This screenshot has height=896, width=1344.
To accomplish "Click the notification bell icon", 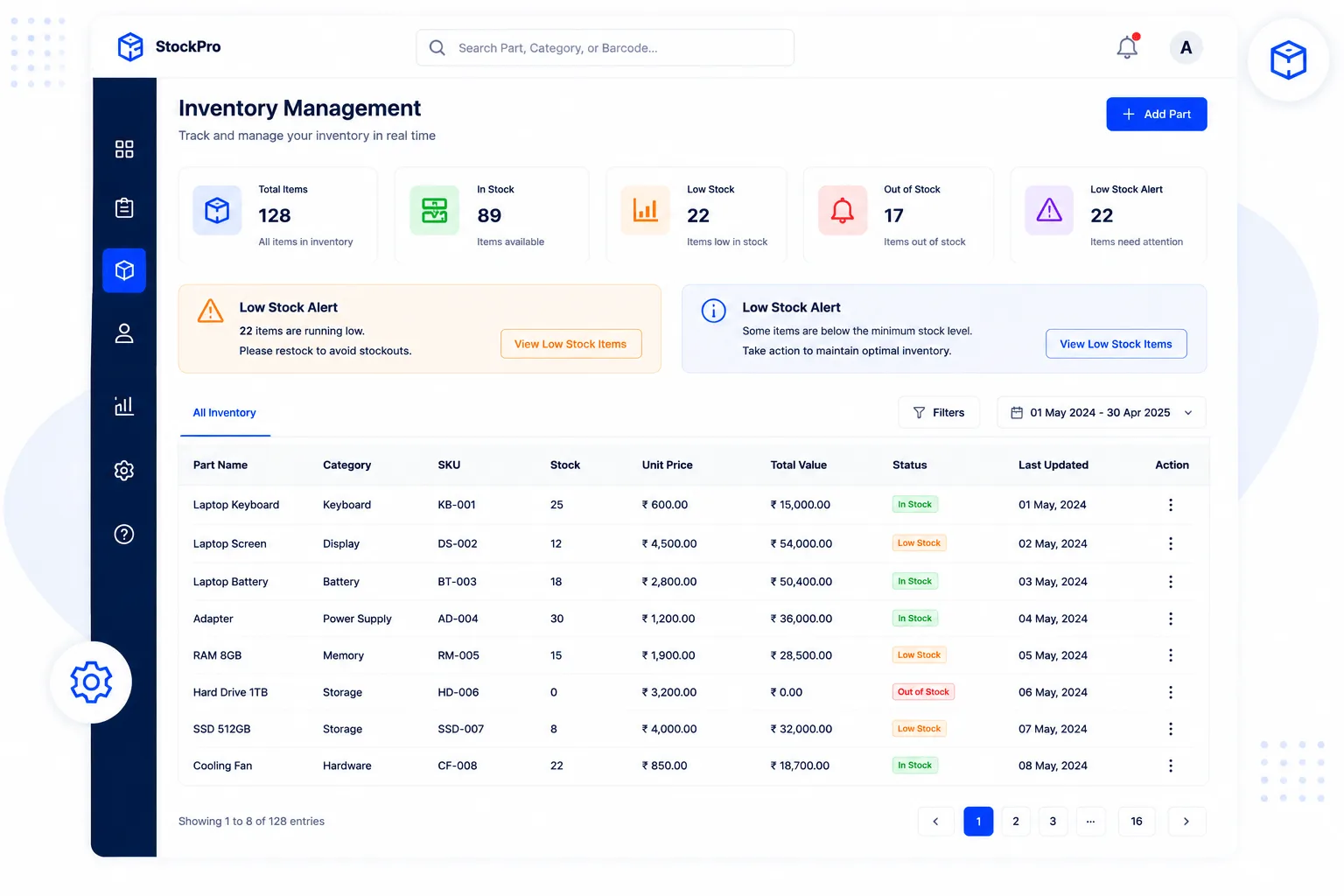I will (x=1128, y=47).
